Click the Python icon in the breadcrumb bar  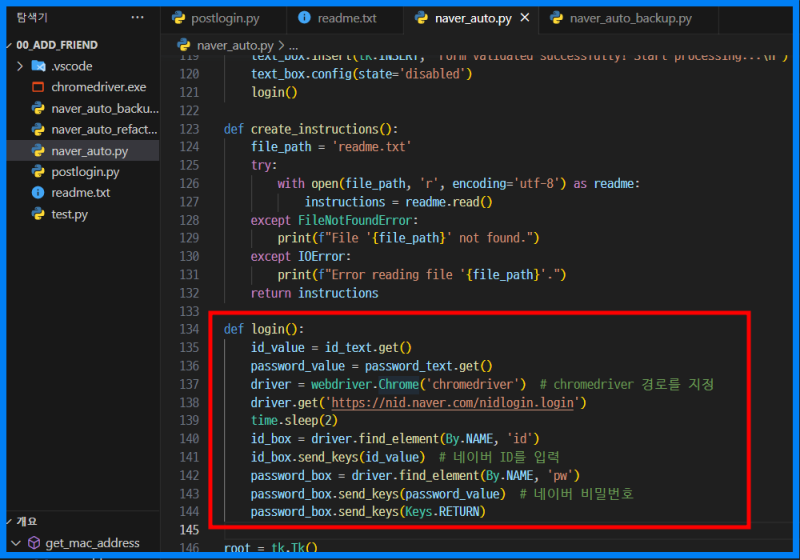[x=184, y=46]
